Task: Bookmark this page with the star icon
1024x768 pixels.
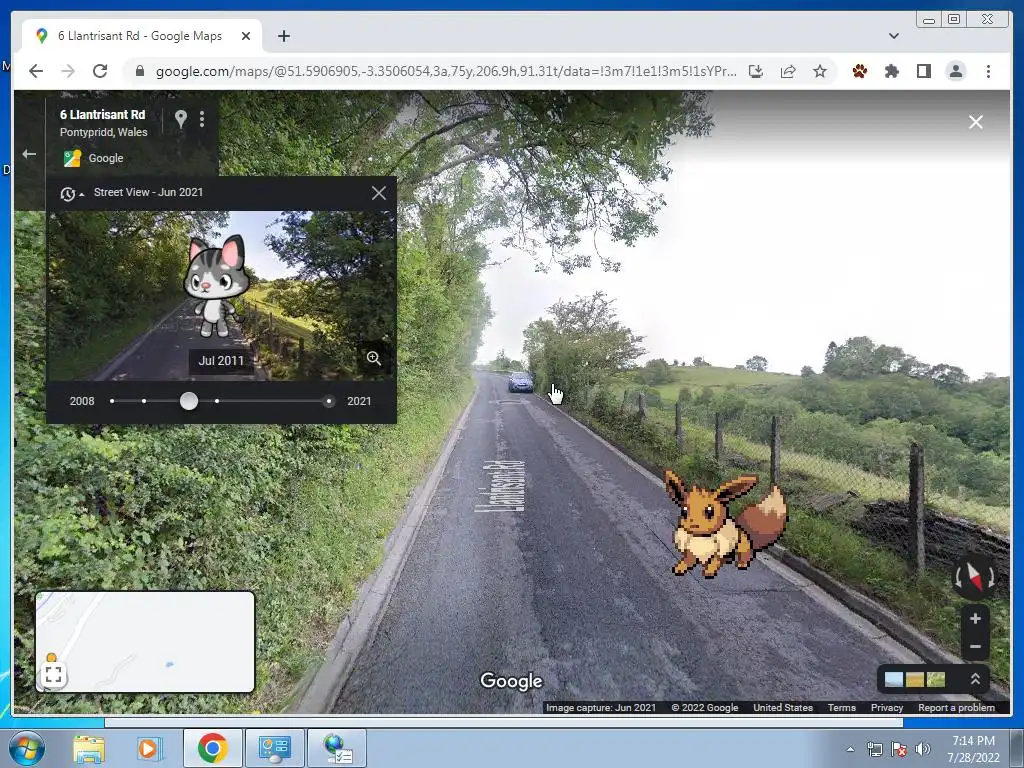Action: click(820, 71)
